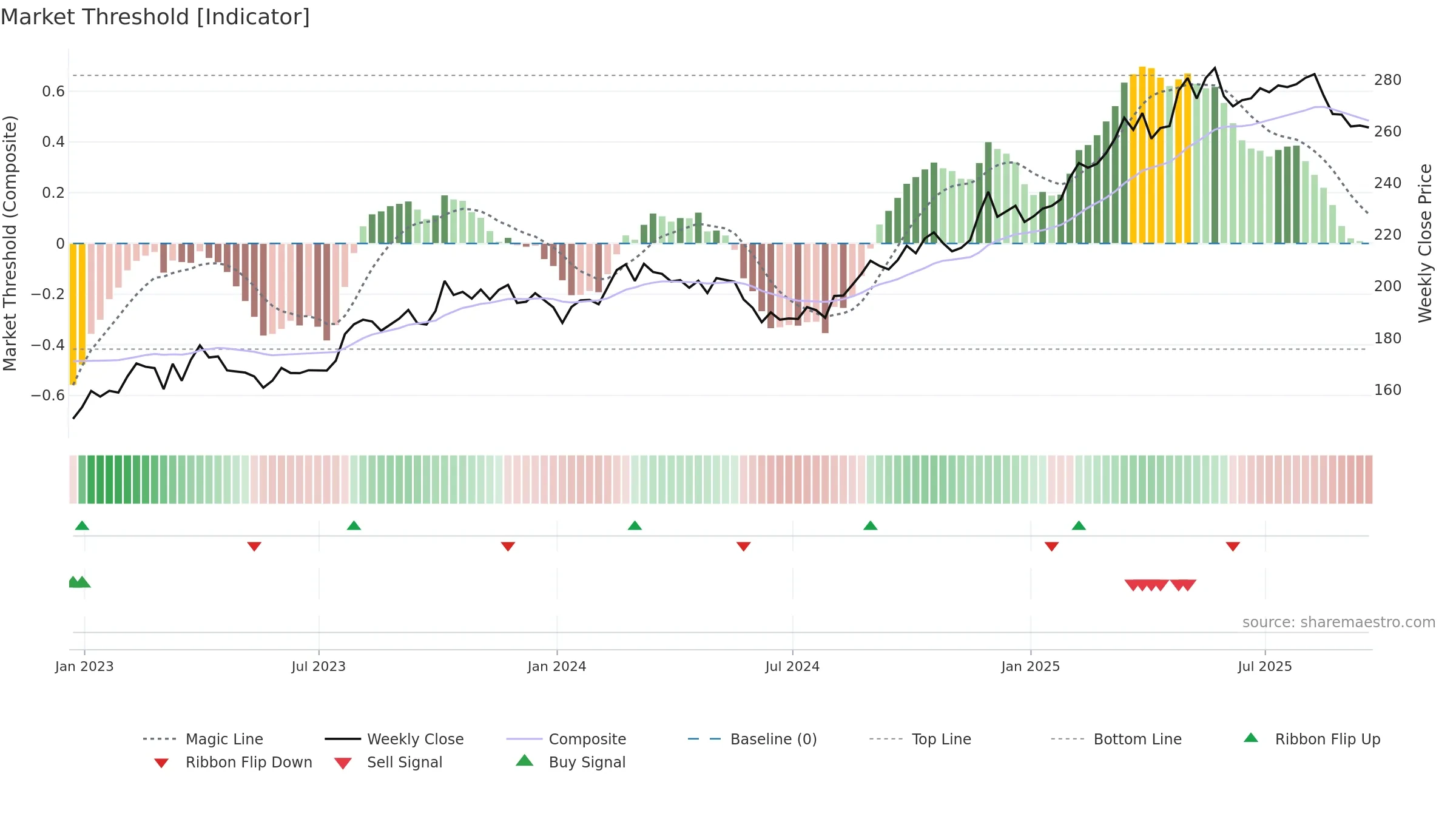Toggle the Magic Line legend entry
Viewport: 1456px width, 819px height.
203,739
